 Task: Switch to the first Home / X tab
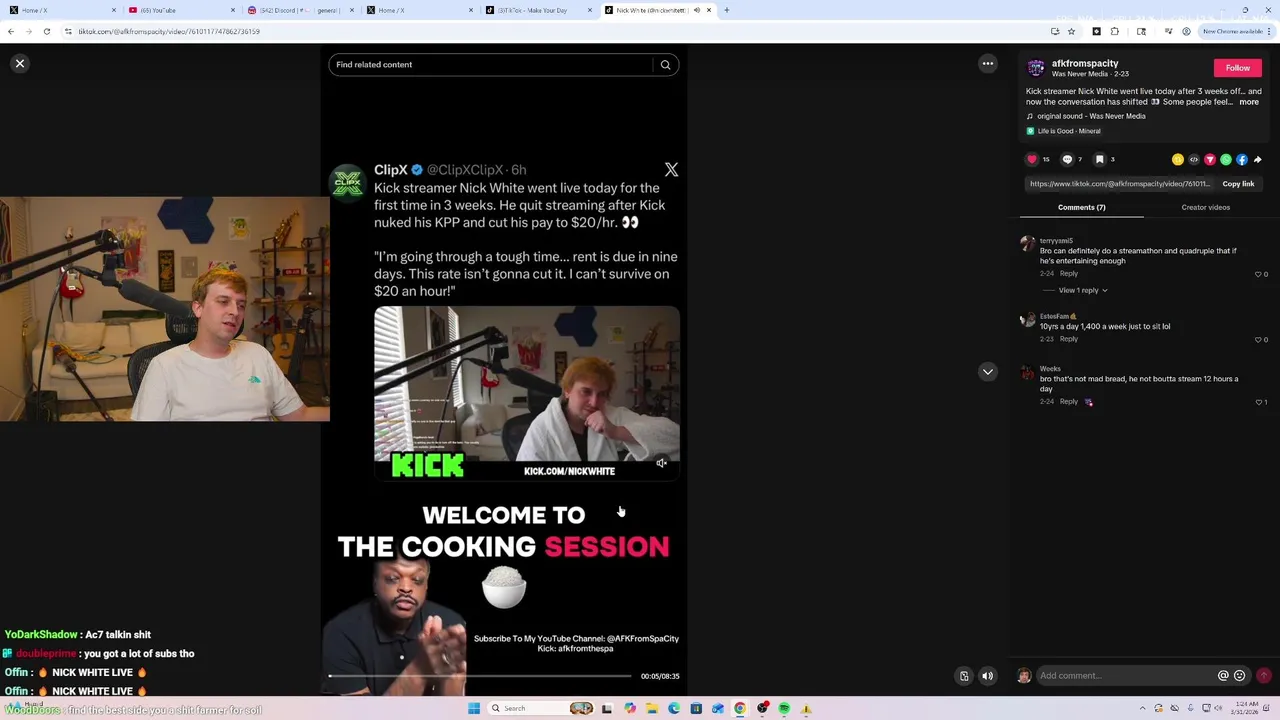point(62,10)
